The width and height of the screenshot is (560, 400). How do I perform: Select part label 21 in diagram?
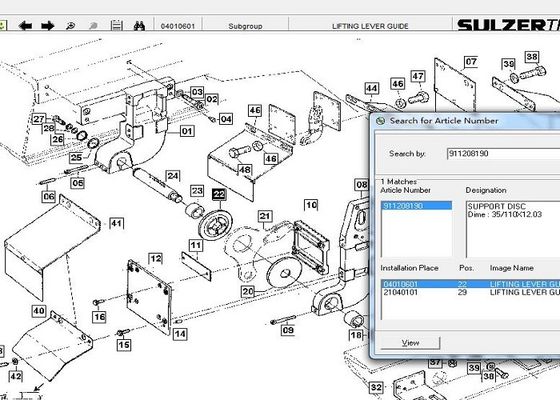265,216
